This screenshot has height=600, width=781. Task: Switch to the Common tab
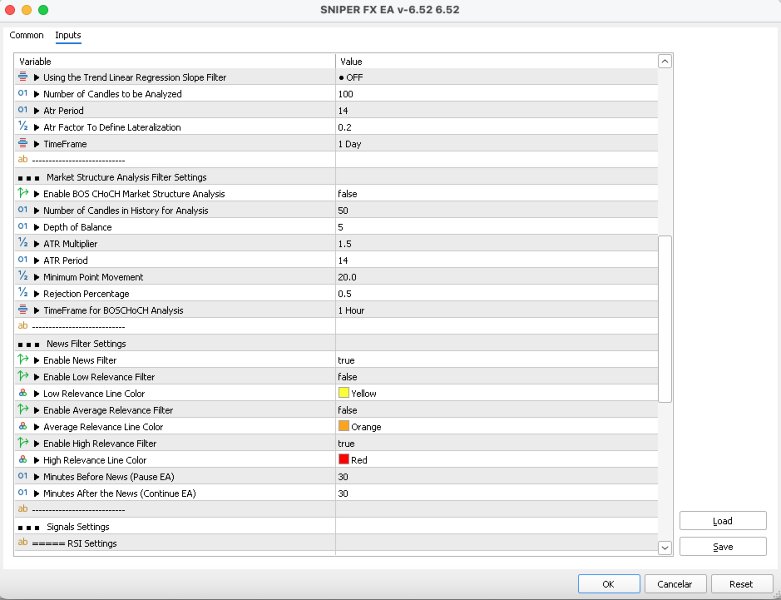pos(26,35)
